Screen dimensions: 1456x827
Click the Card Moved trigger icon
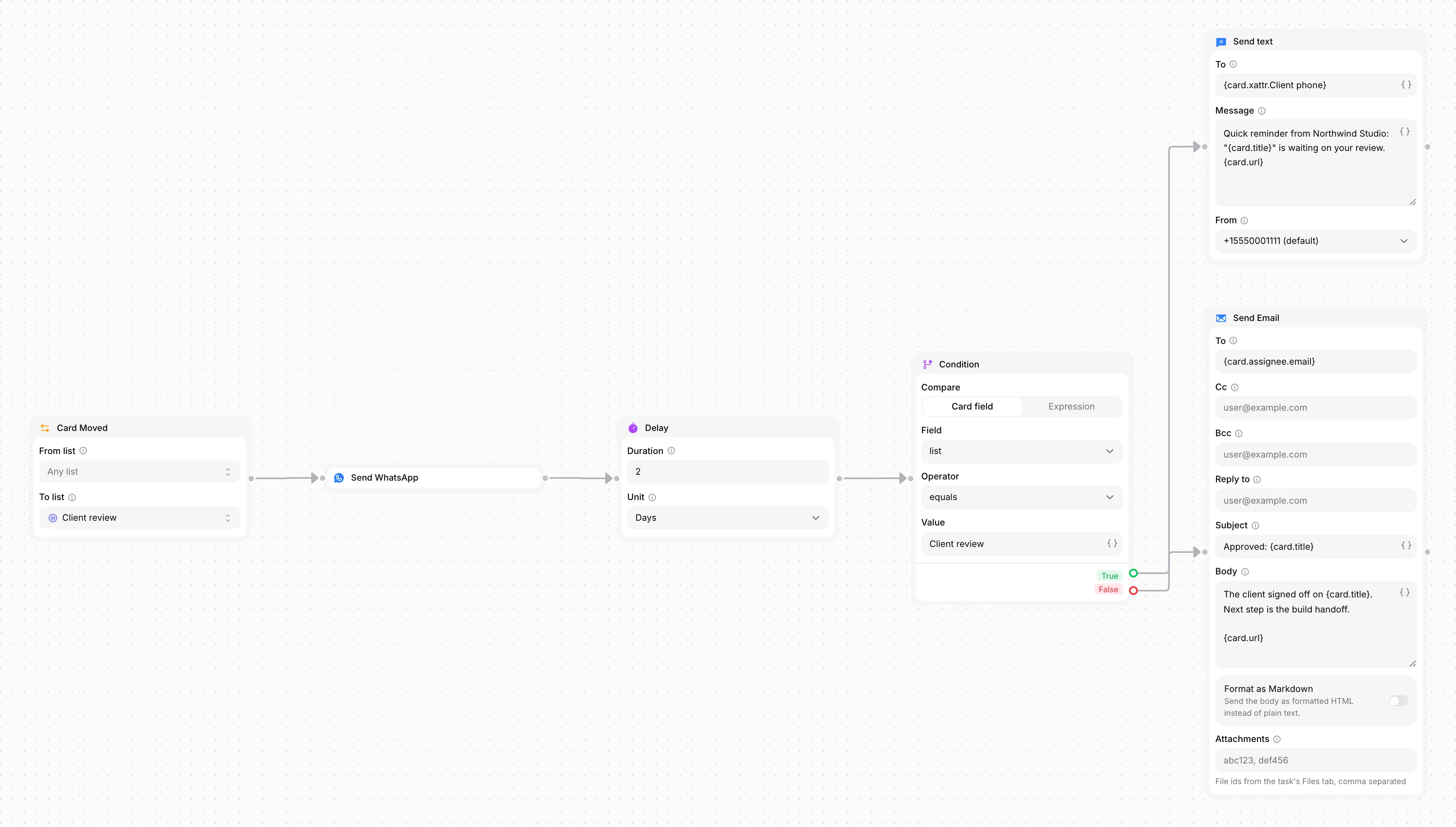click(x=45, y=428)
